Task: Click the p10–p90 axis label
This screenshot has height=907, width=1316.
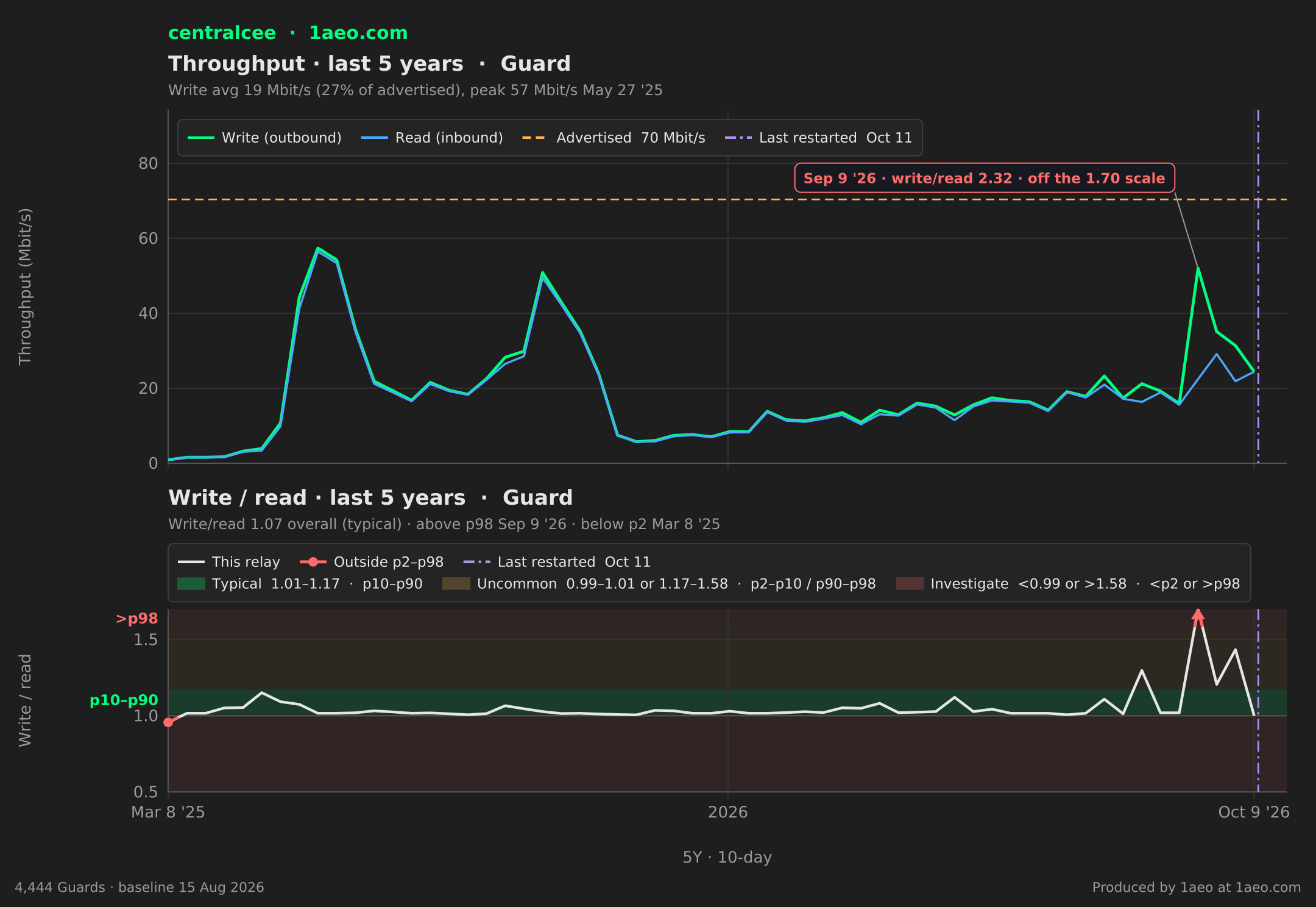Action: click(x=124, y=700)
